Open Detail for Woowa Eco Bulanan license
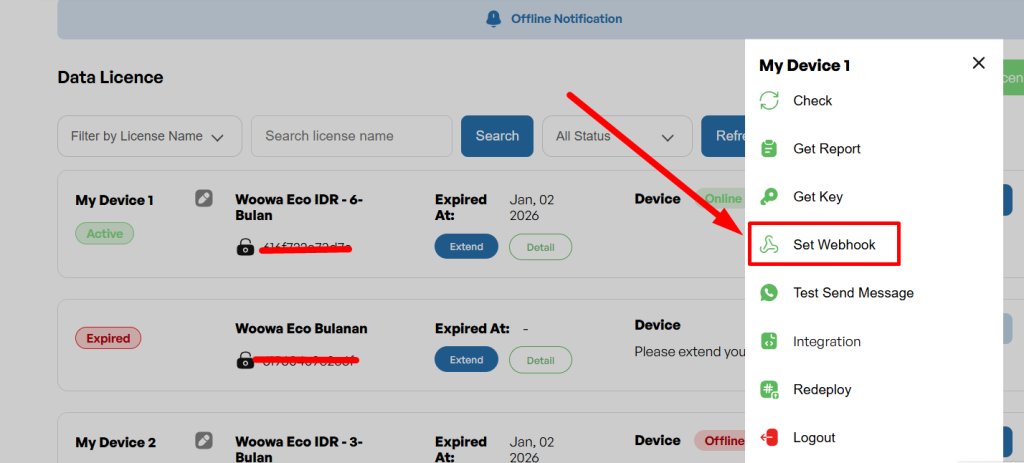The image size is (1024, 463). (x=540, y=360)
